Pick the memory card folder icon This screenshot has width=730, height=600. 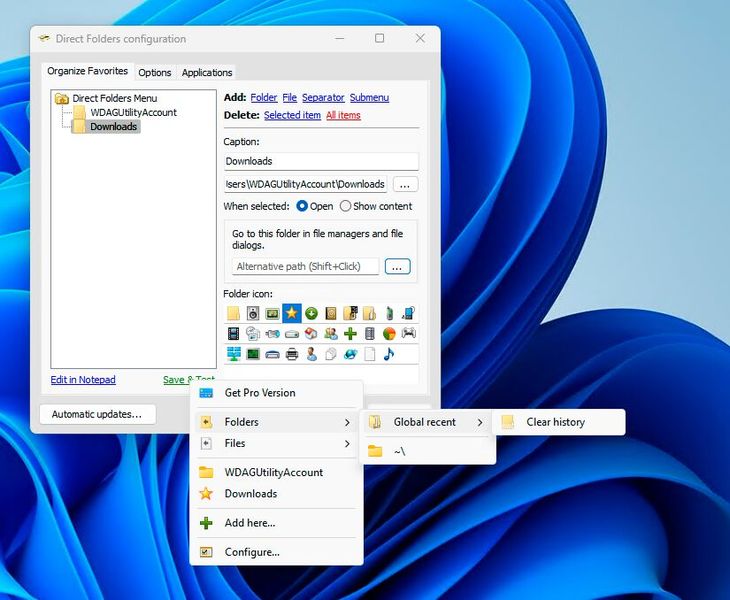pyautogui.click(x=253, y=354)
